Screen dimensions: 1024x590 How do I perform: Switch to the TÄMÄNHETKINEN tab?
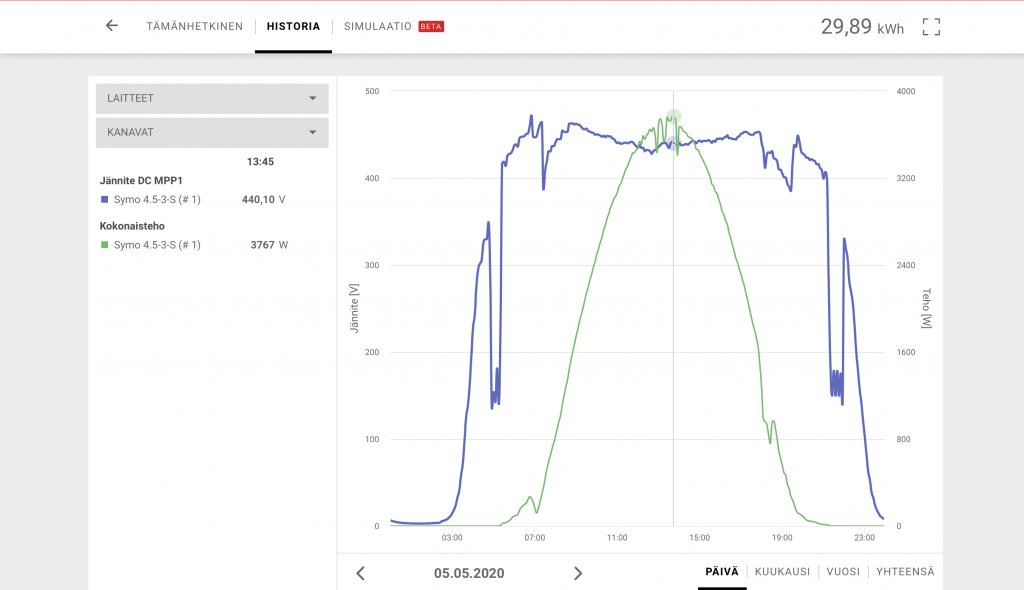(194, 27)
